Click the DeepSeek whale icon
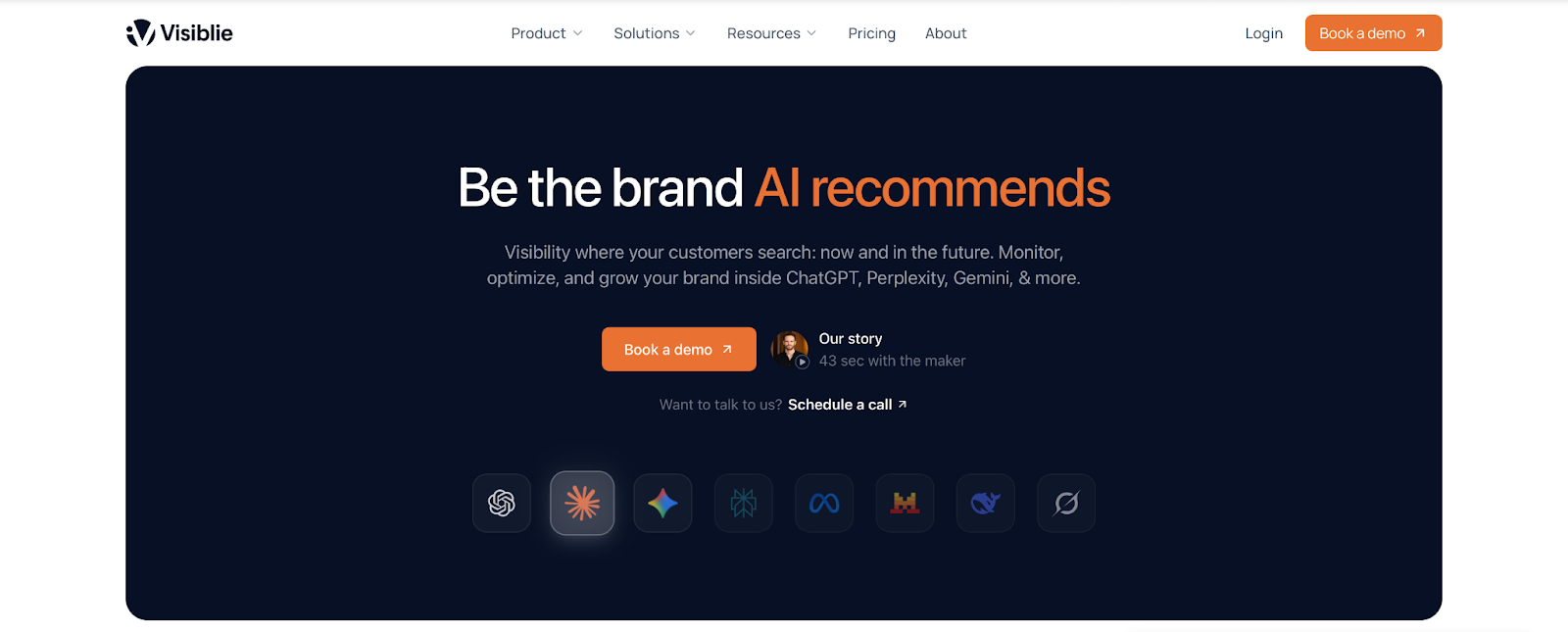 click(x=985, y=503)
